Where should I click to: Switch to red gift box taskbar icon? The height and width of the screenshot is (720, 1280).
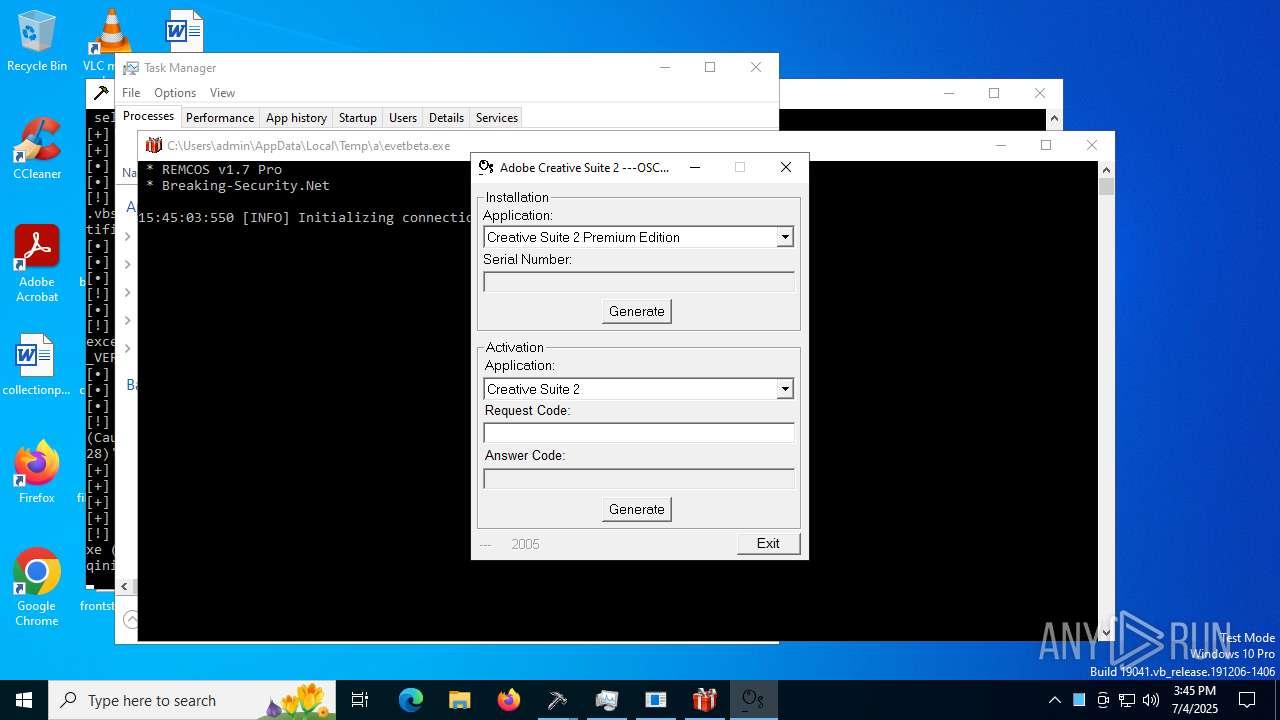[x=705, y=700]
